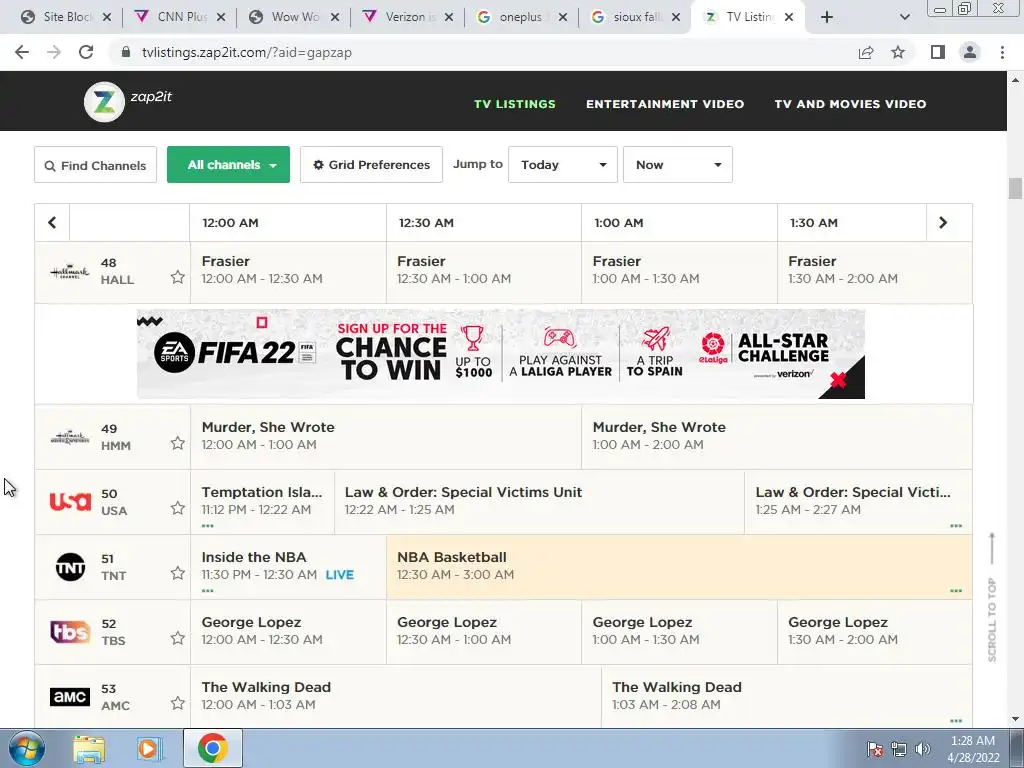The width and height of the screenshot is (1024, 768).
Task: Expand the All channels dropdown
Action: [228, 165]
